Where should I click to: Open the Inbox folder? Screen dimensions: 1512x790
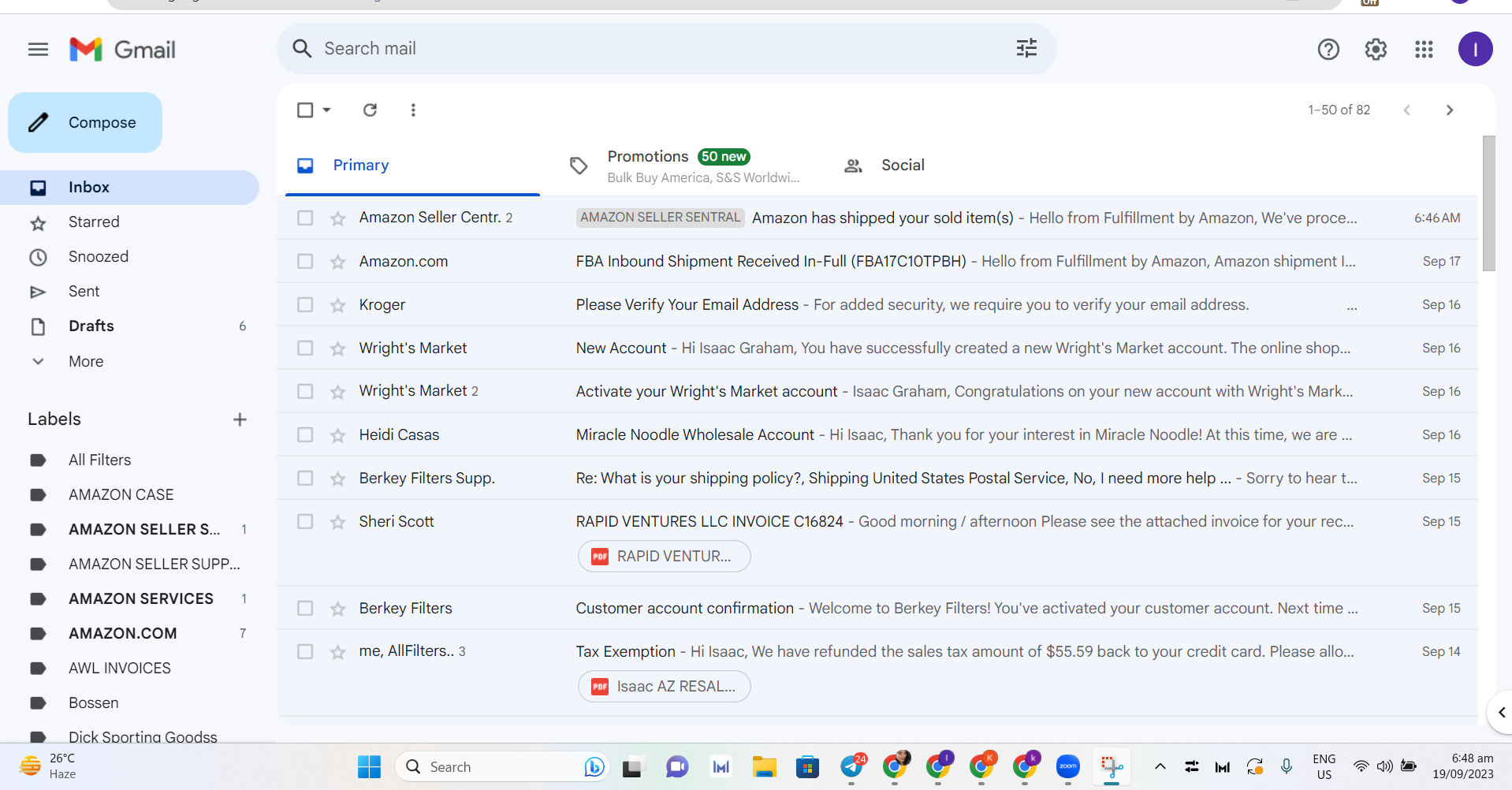(x=129, y=188)
